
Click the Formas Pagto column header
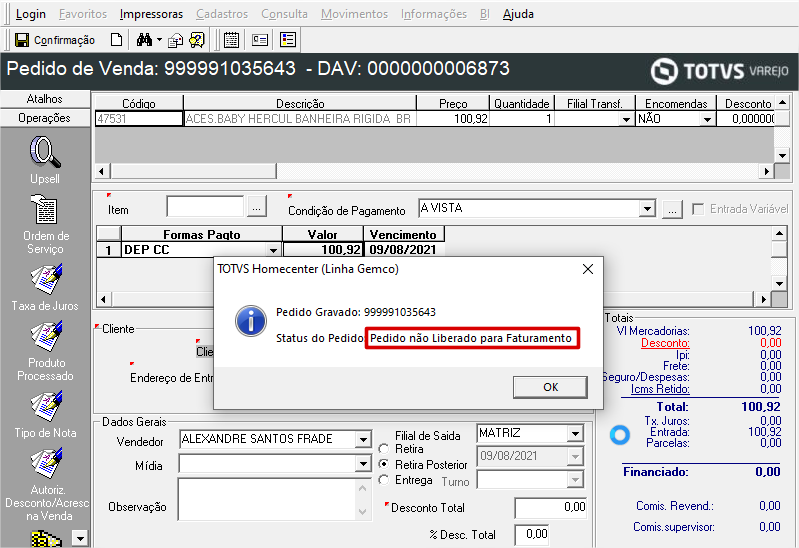(x=202, y=234)
